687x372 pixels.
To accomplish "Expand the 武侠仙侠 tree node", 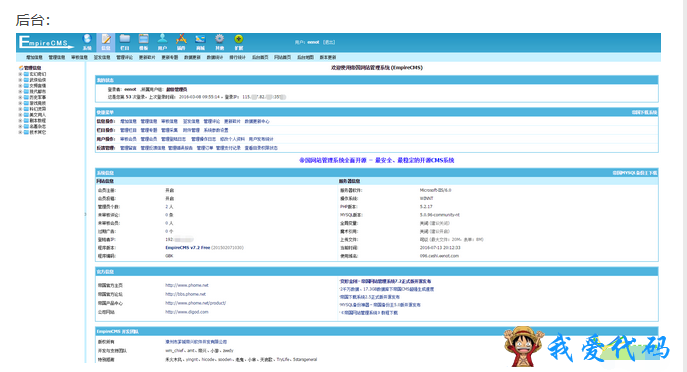I will click(x=20, y=80).
